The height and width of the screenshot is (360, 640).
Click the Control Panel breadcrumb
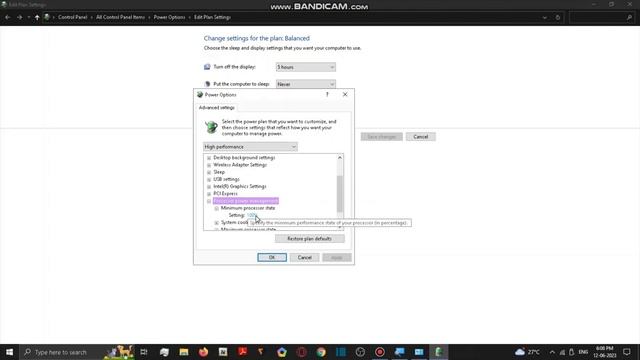pyautogui.click(x=73, y=17)
